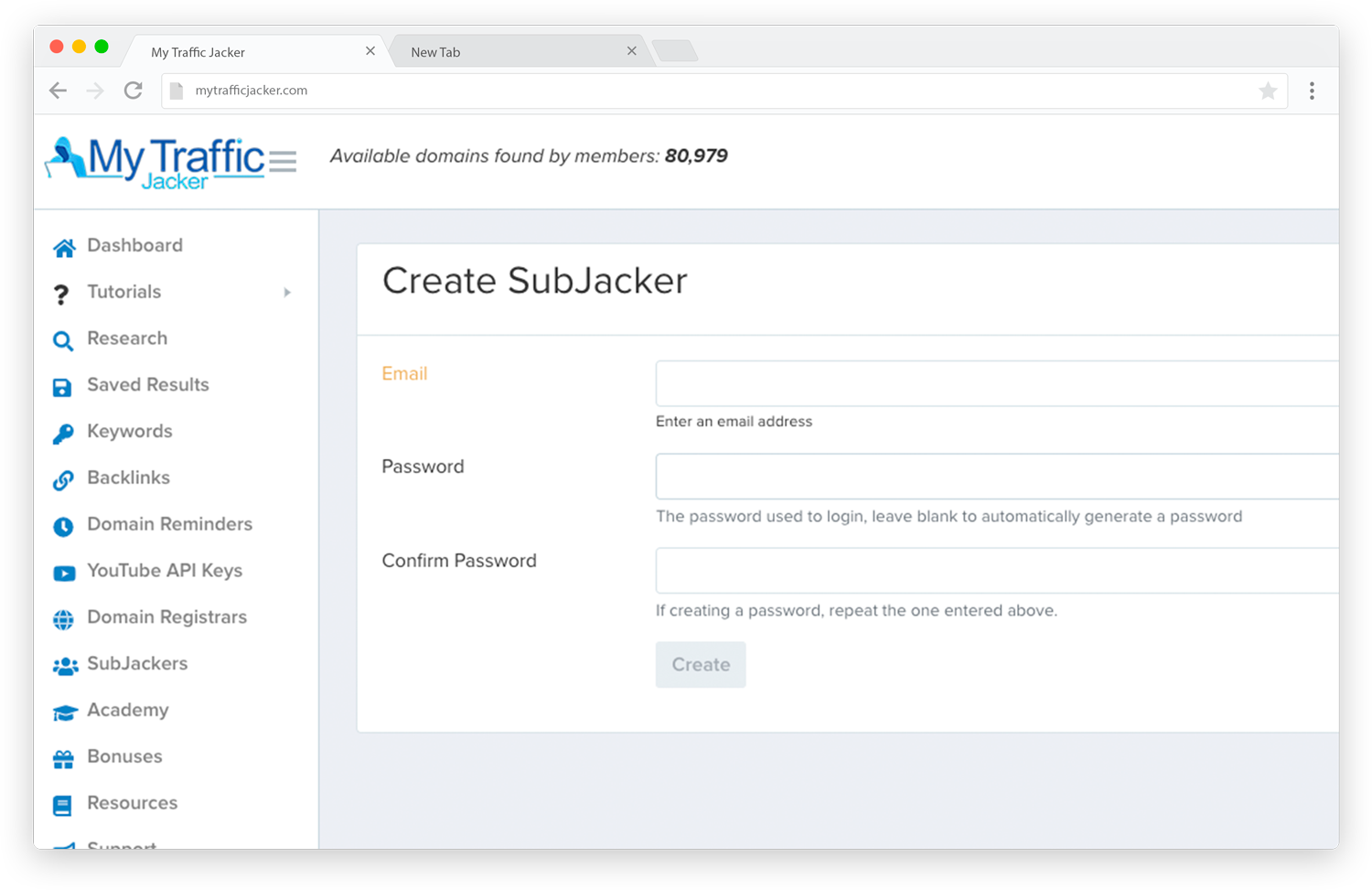
Task: Open Dashboard in the sidebar
Action: [134, 245]
